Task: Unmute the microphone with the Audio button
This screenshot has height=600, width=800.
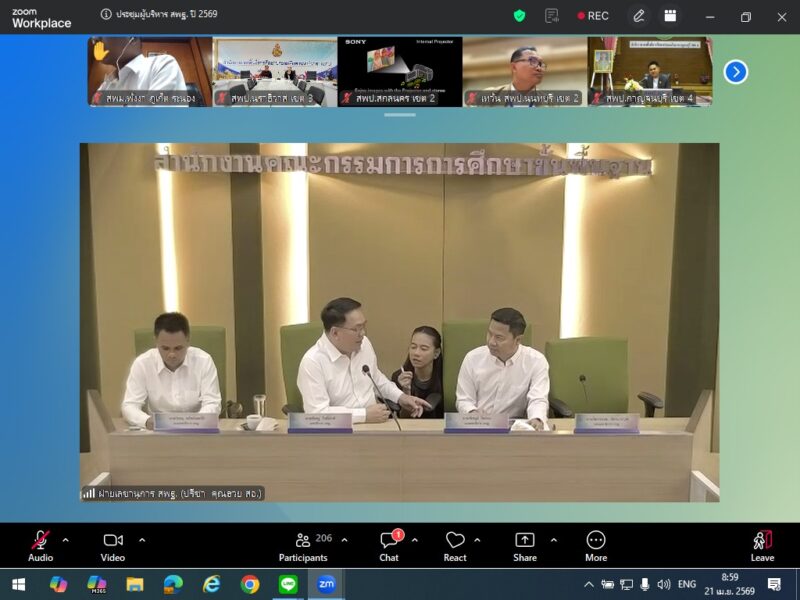Action: pyautogui.click(x=40, y=545)
